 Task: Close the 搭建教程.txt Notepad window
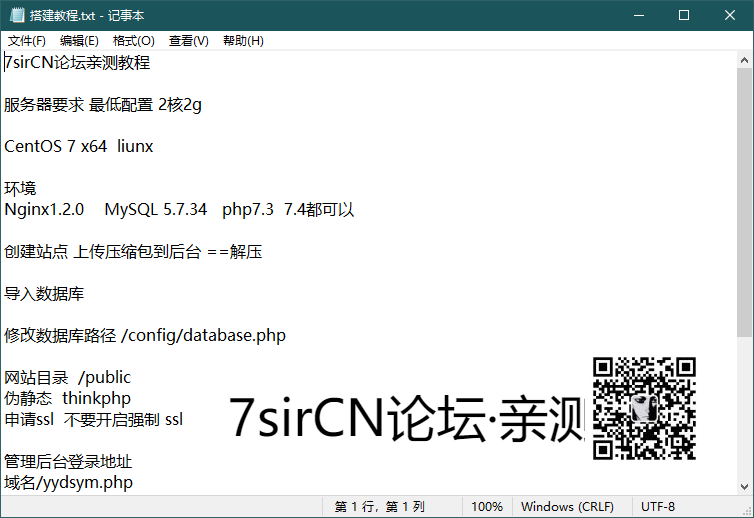(730, 15)
